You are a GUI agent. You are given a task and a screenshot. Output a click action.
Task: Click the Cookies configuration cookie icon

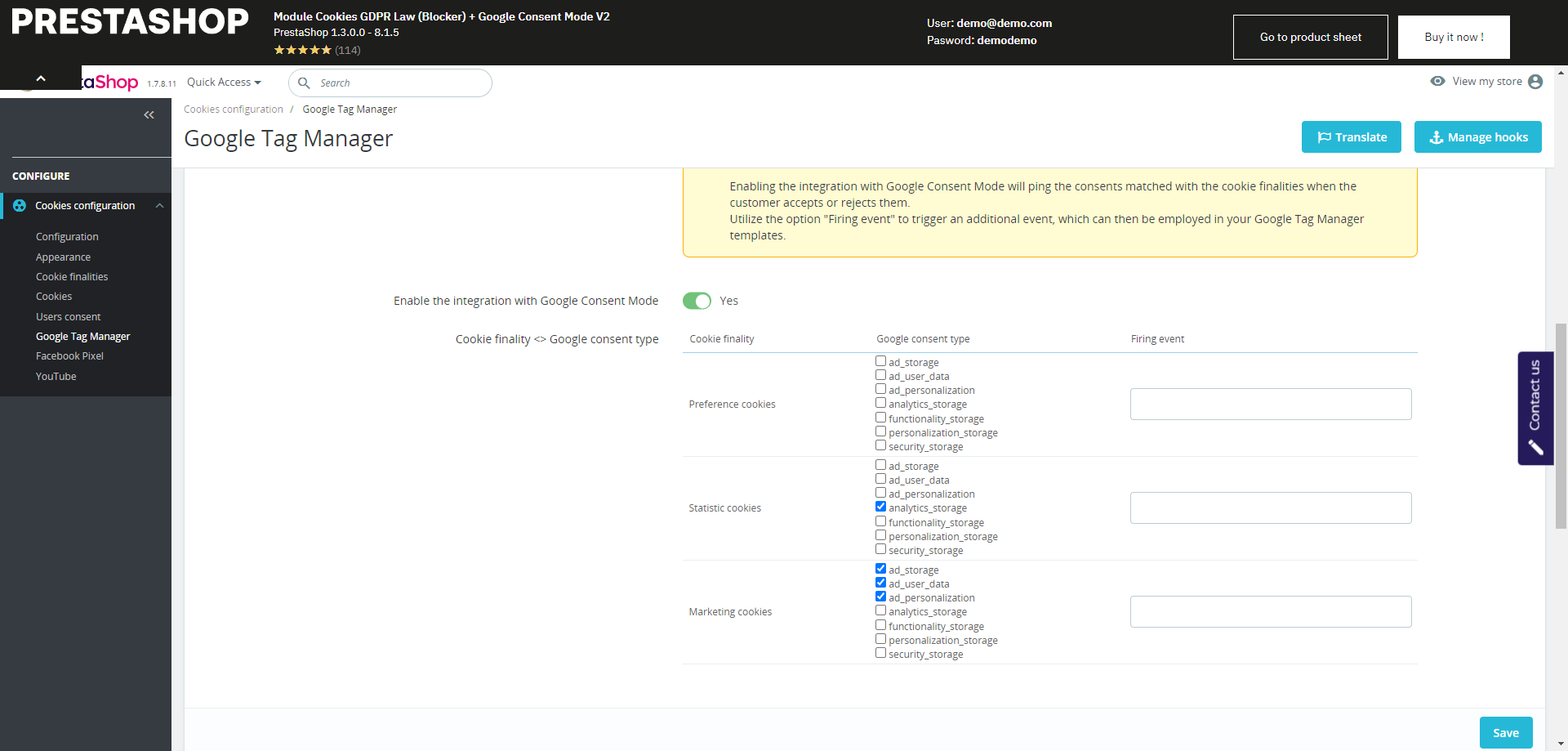click(x=20, y=206)
